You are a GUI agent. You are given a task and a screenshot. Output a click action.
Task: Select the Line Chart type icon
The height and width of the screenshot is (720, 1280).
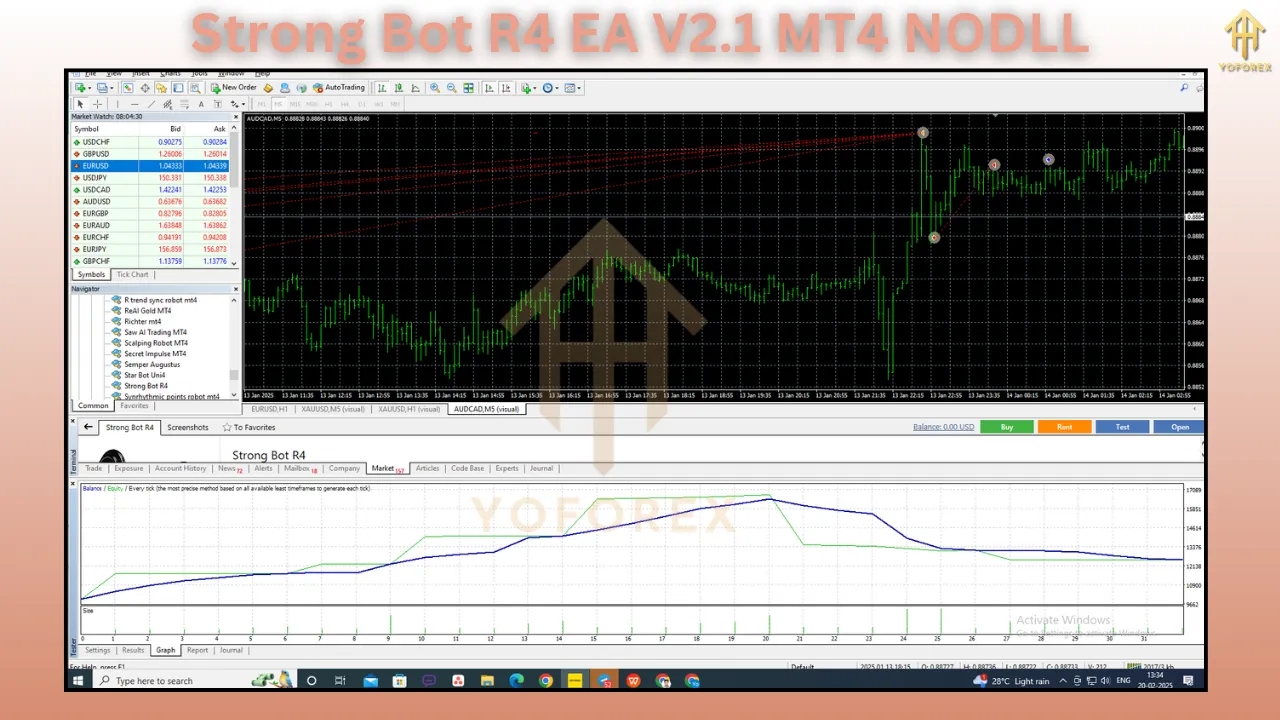tap(415, 88)
